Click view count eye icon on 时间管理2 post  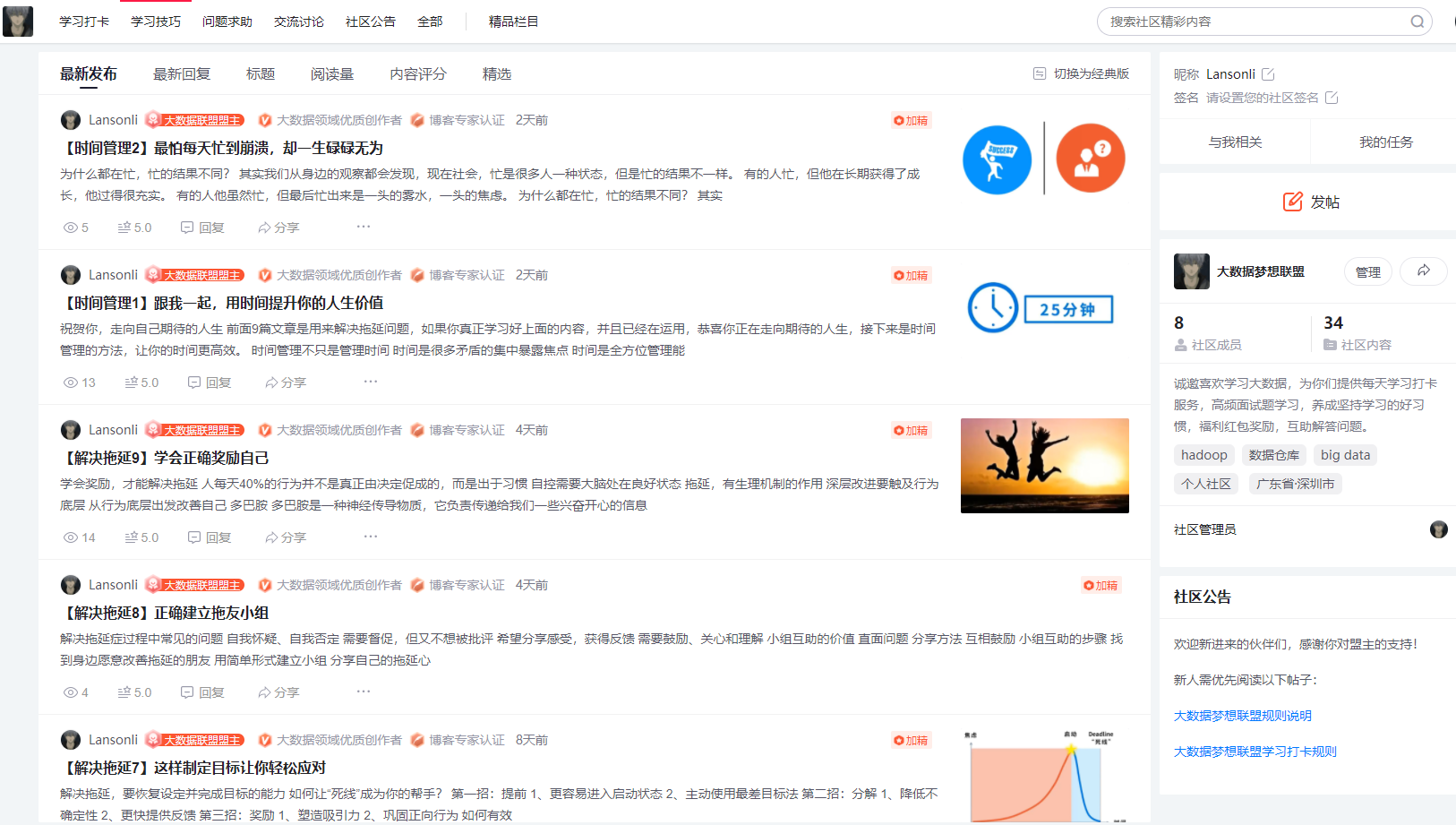coord(71,228)
